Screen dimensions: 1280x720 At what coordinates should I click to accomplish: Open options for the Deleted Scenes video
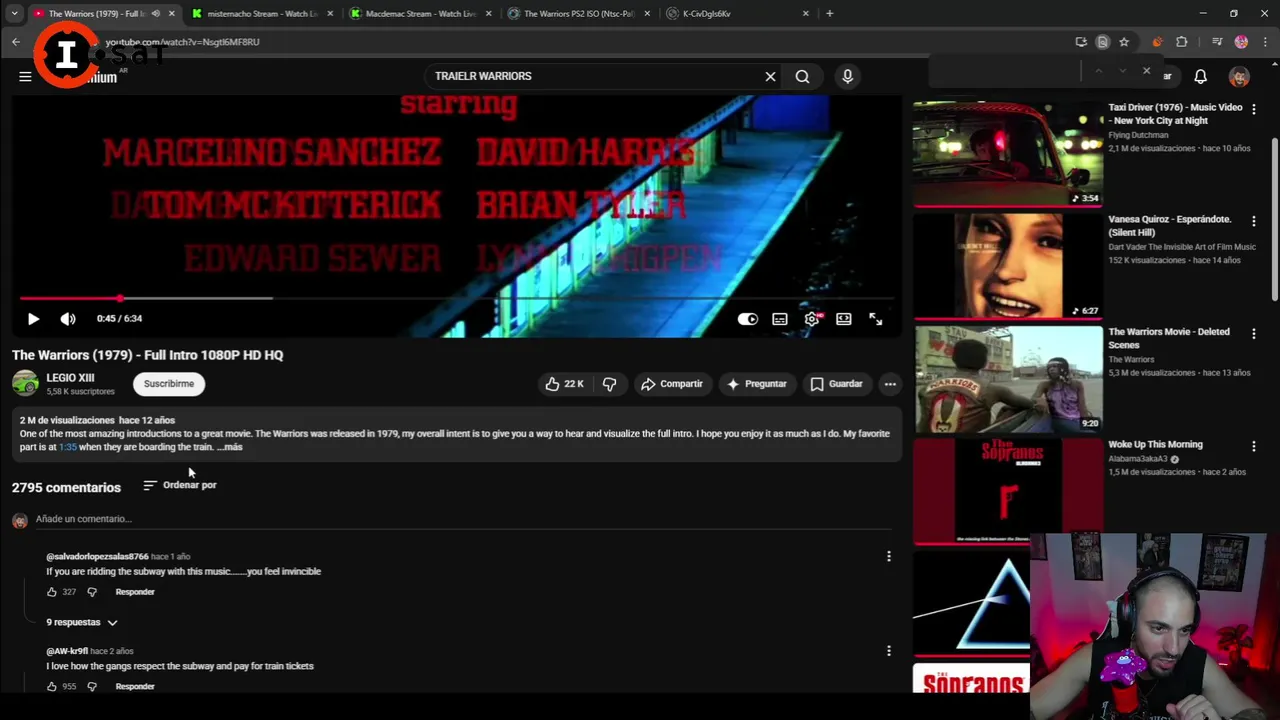pos(1254,333)
